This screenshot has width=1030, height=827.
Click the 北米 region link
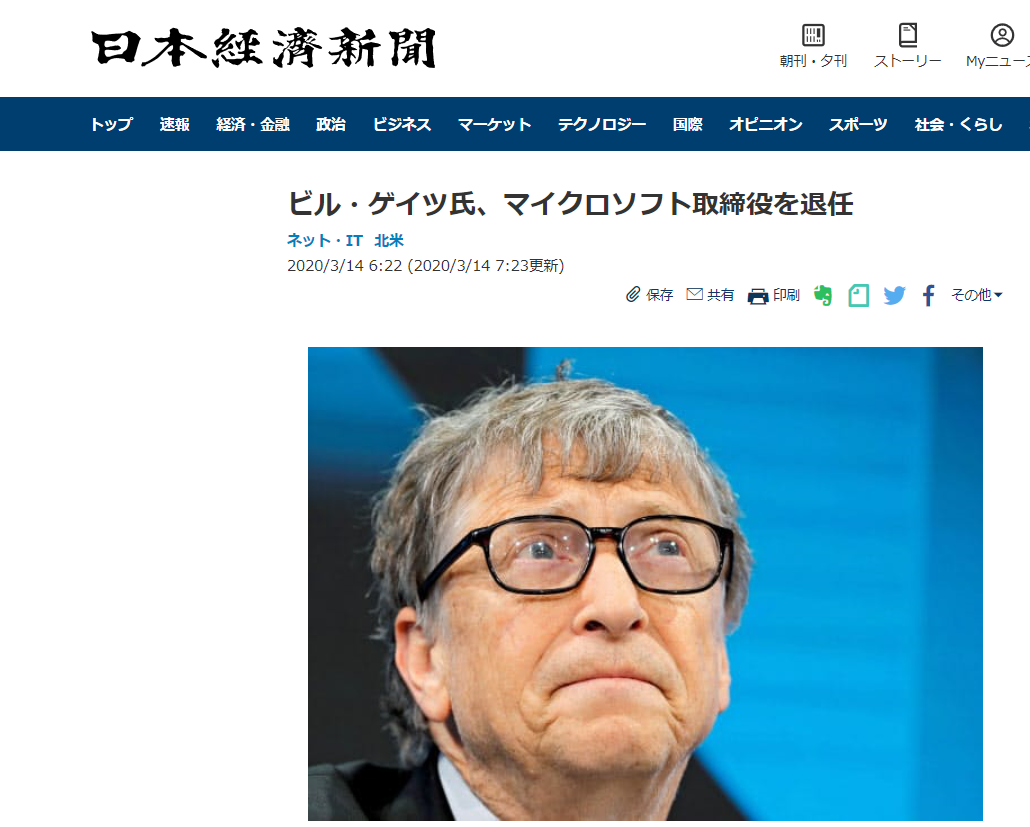[x=389, y=240]
